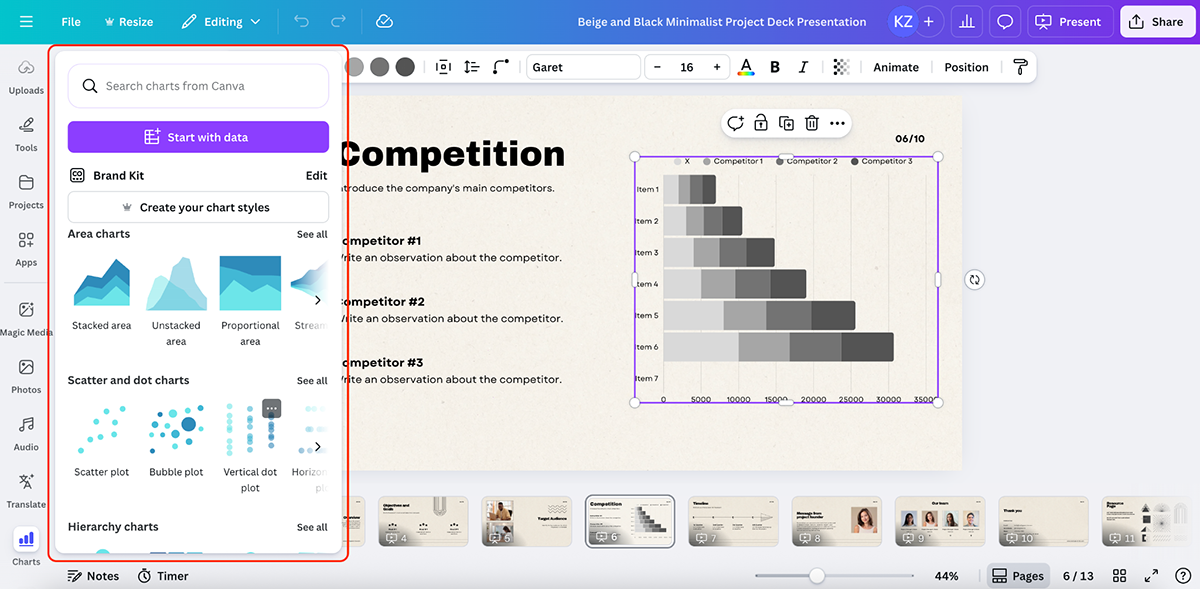Toggle the Notes panel open
The height and width of the screenshot is (589, 1200).
coord(93,575)
